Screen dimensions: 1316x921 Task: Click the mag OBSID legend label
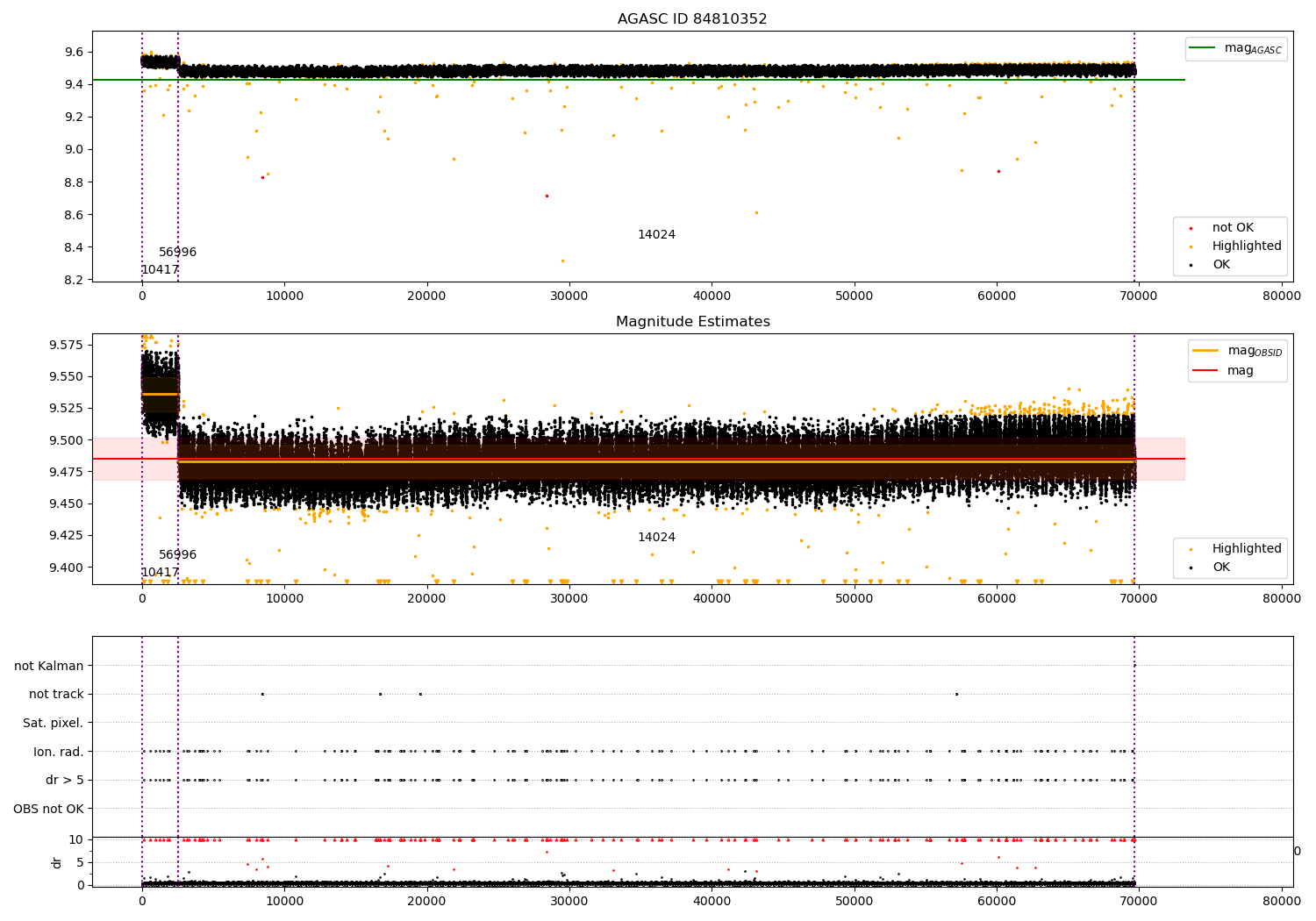pos(1255,352)
